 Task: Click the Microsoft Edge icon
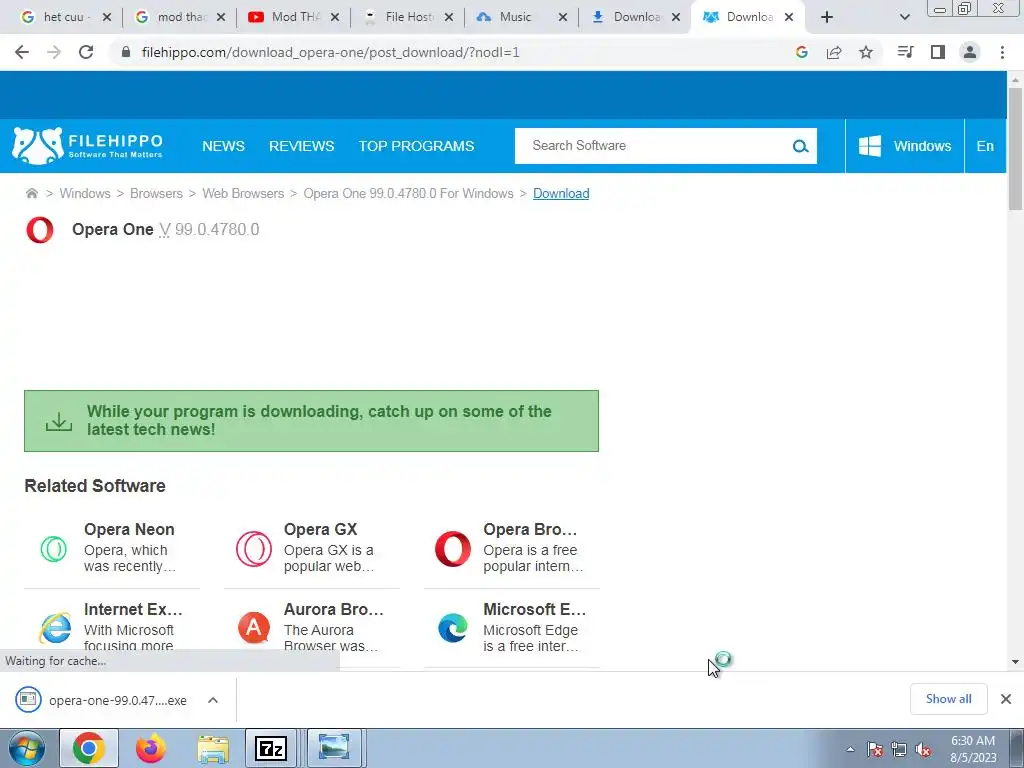[x=453, y=628]
